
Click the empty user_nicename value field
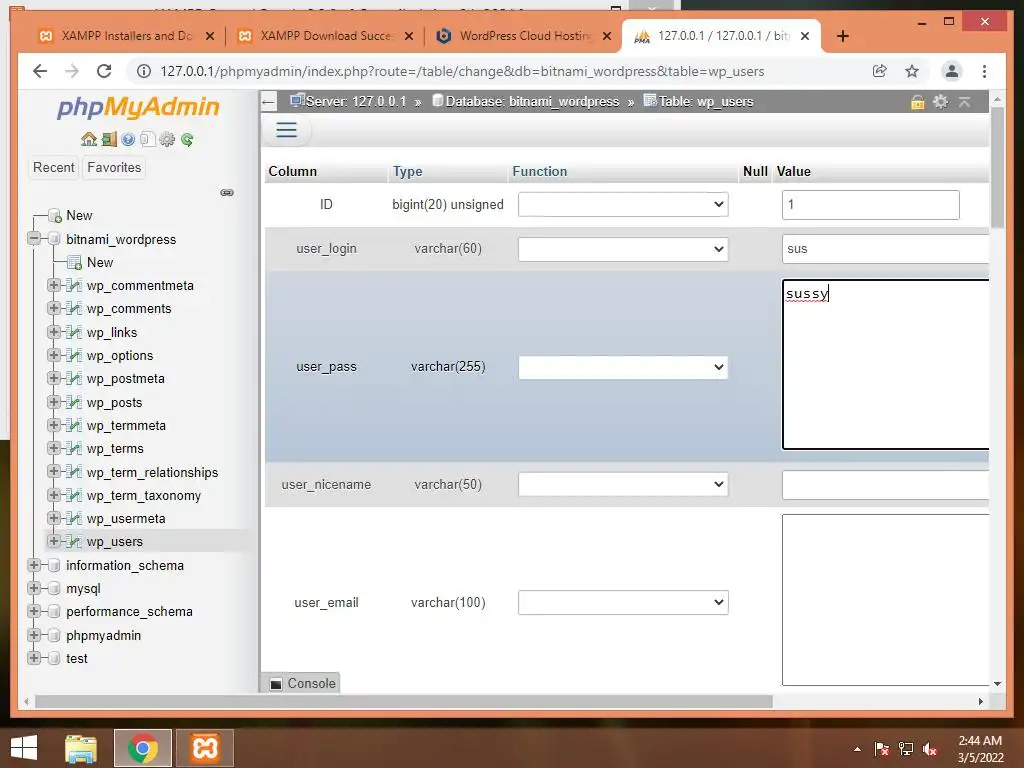886,485
